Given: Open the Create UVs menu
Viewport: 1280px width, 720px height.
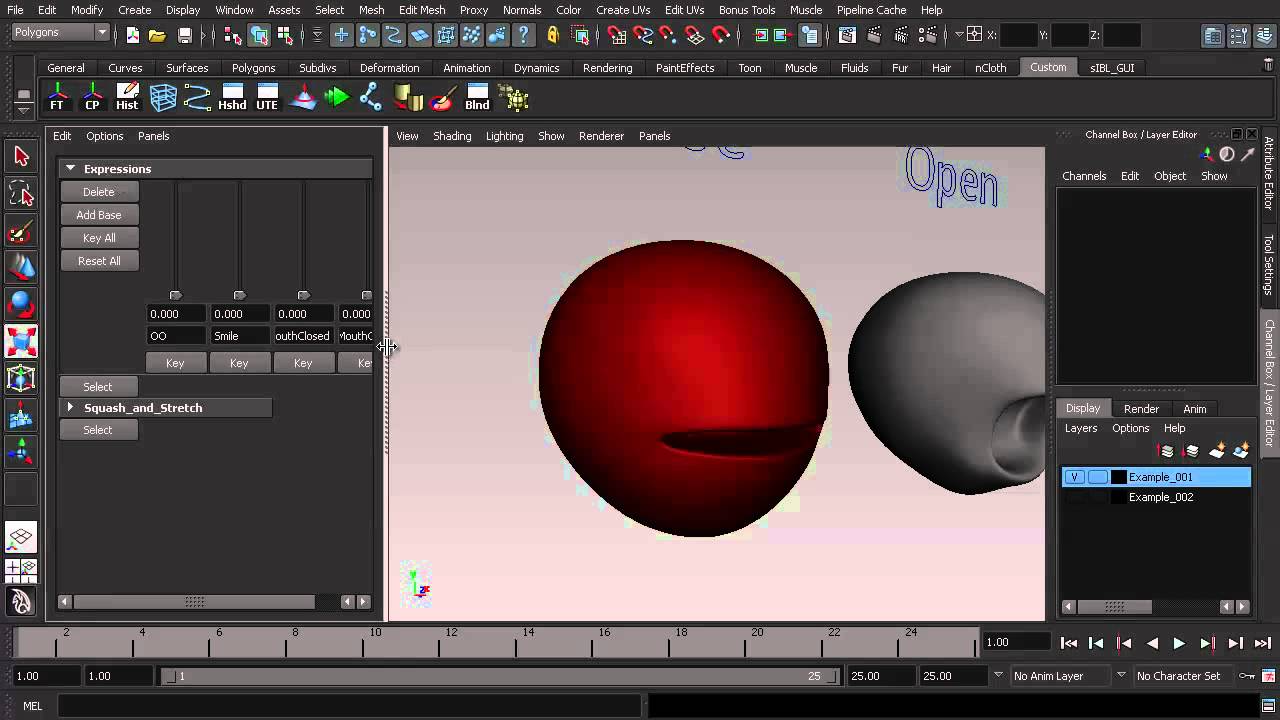Looking at the screenshot, I should 622,10.
